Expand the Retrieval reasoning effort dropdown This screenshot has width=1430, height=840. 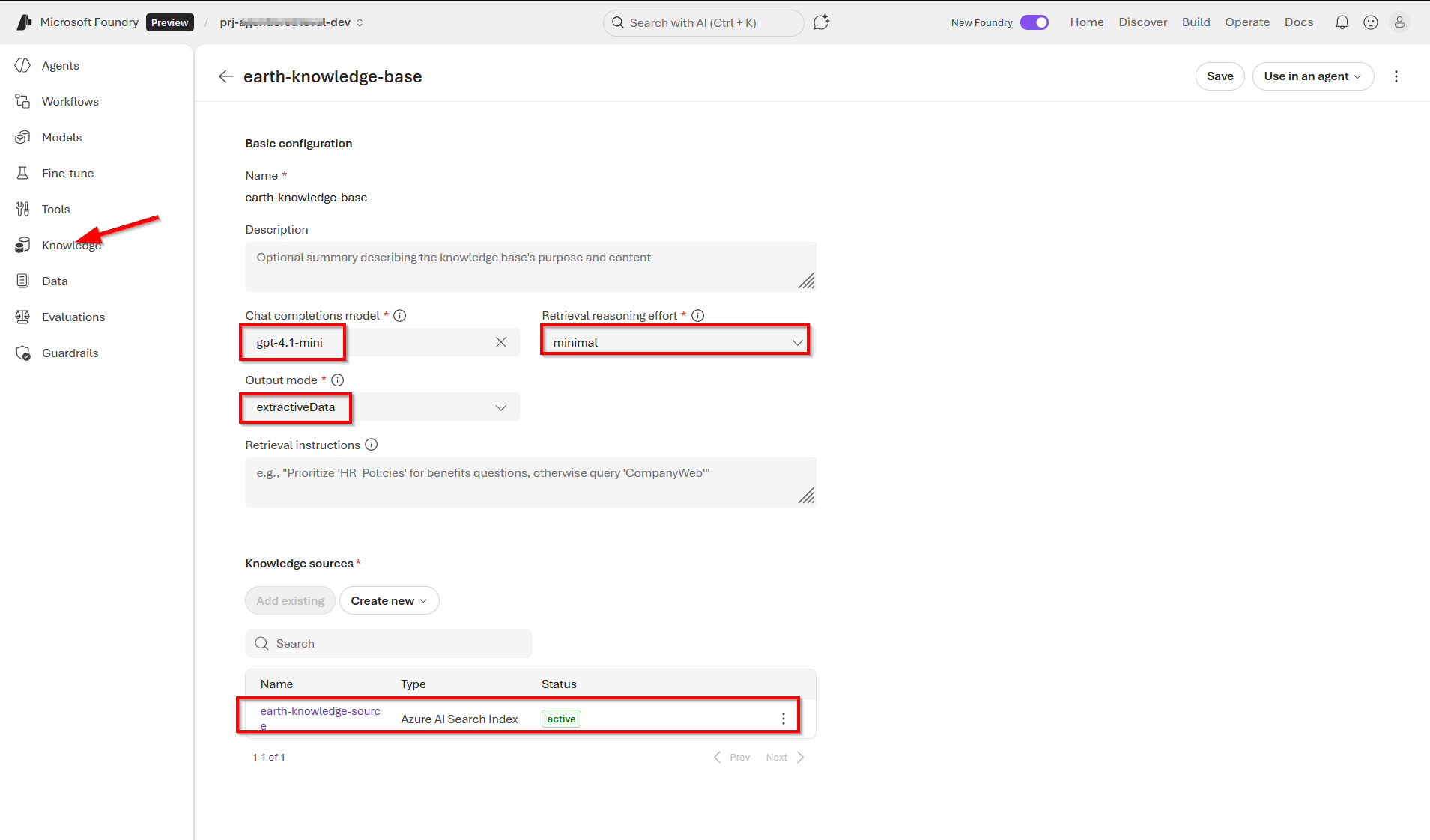point(675,342)
